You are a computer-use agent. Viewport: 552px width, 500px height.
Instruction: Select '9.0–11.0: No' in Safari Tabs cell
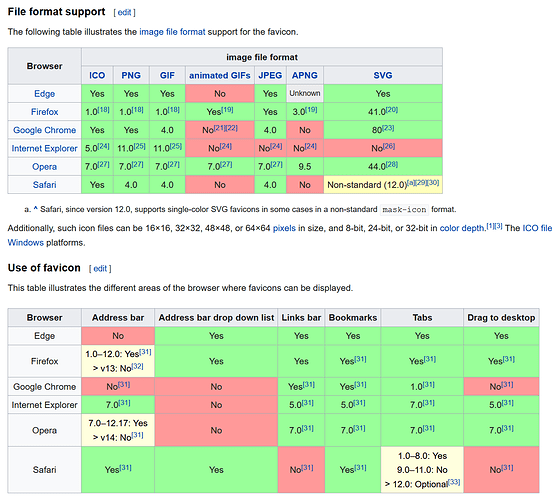pos(422,470)
